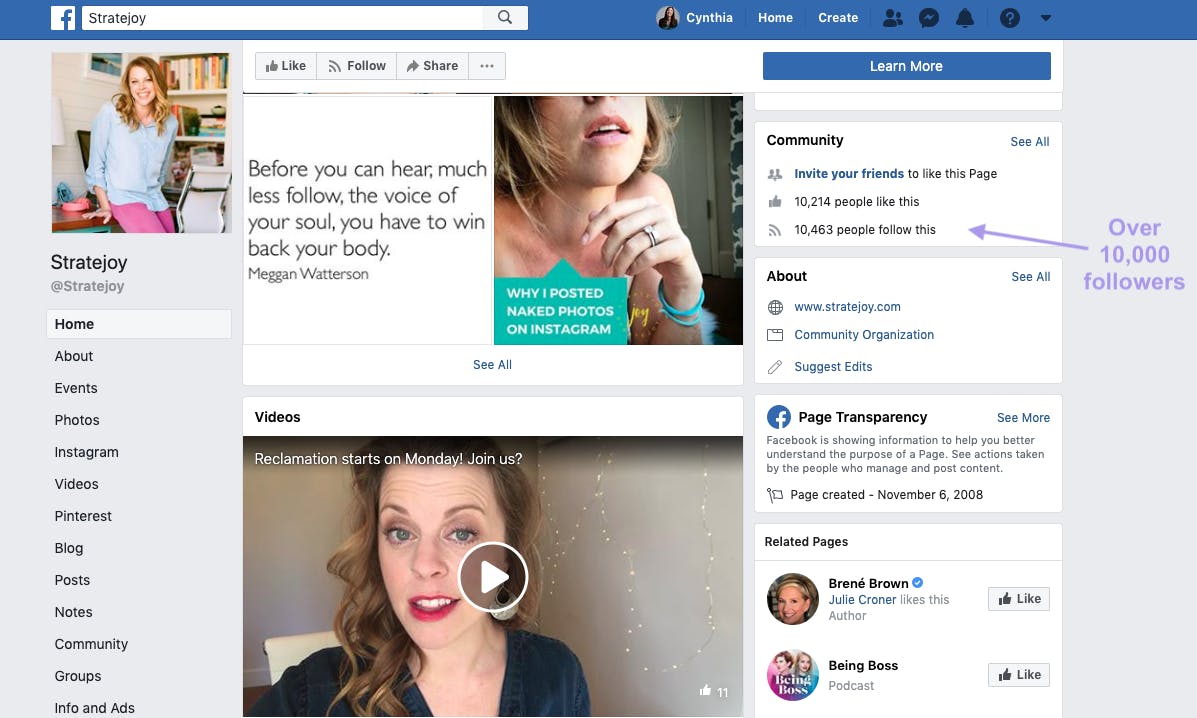Image resolution: width=1197 pixels, height=718 pixels.
Task: Open the Messenger icon
Action: [x=928, y=18]
